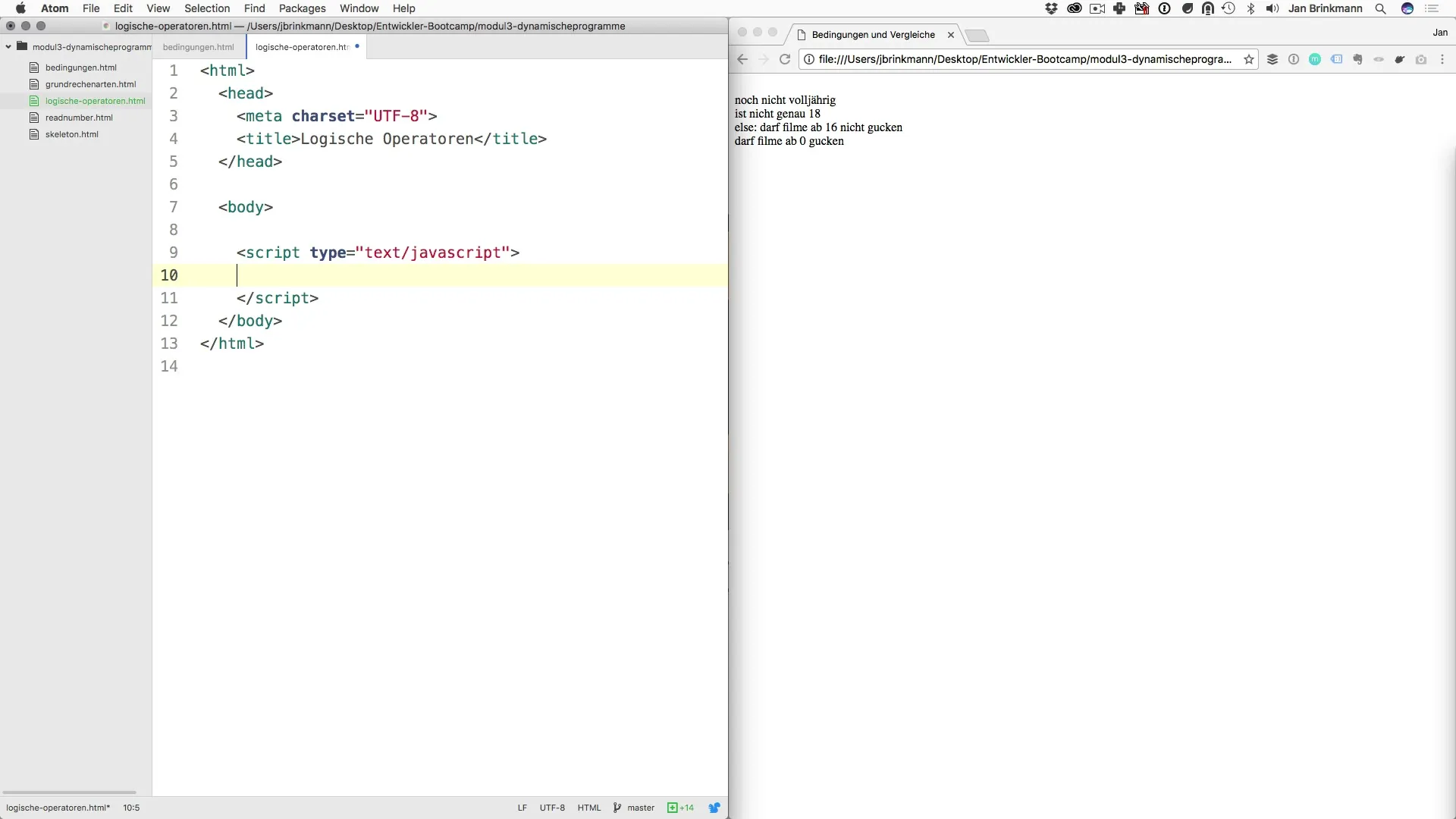
Task: Click the volume speaker icon in the menu bar
Action: tap(1272, 8)
